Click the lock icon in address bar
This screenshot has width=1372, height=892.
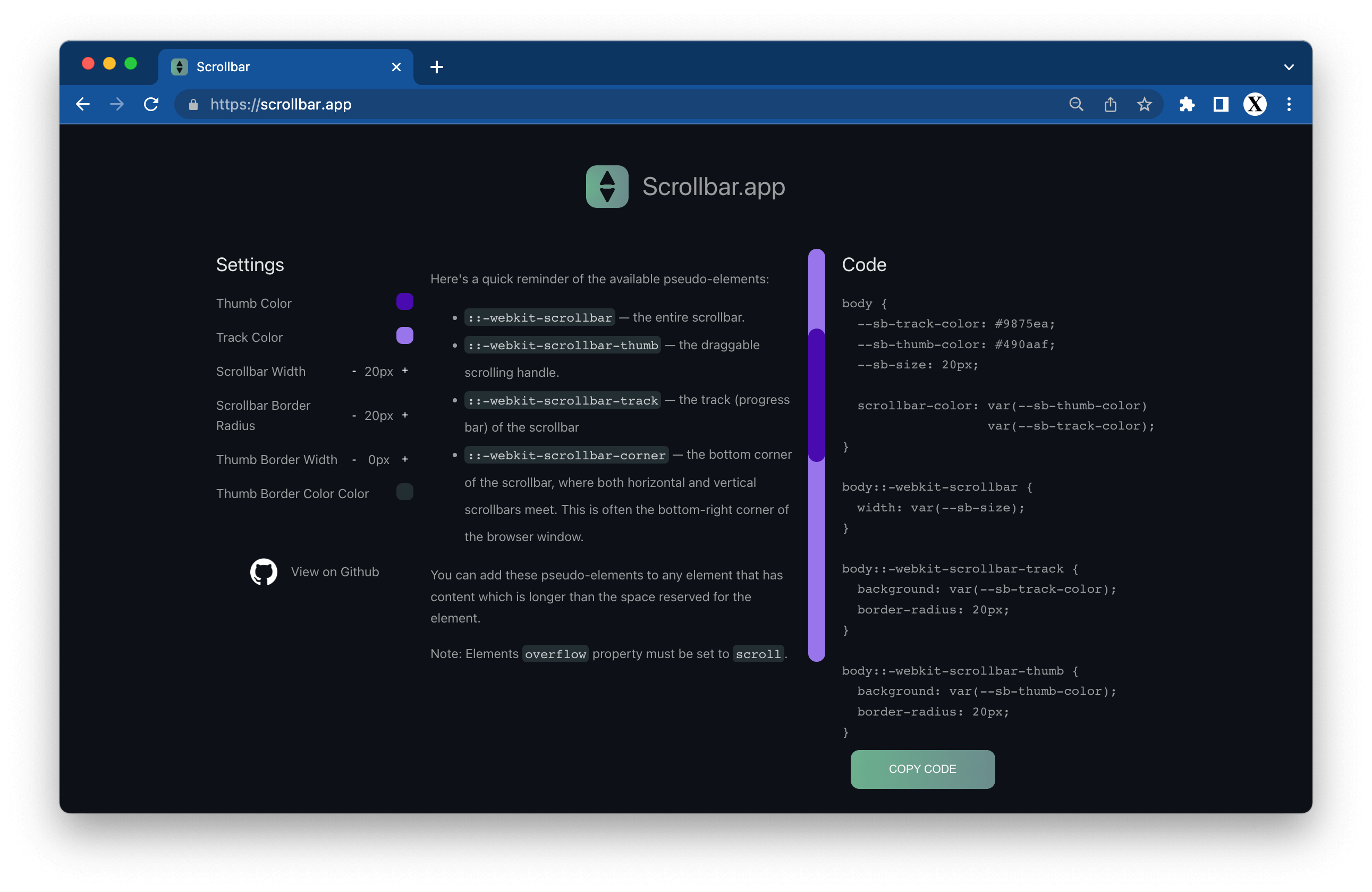(193, 104)
